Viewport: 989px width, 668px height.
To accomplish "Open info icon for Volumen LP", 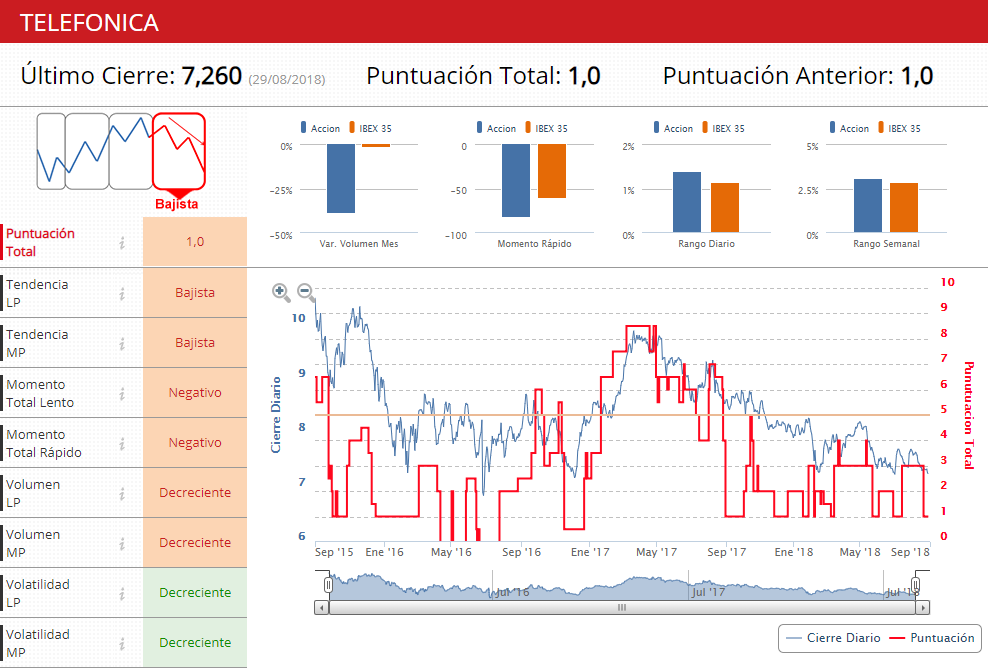I will click(x=122, y=493).
